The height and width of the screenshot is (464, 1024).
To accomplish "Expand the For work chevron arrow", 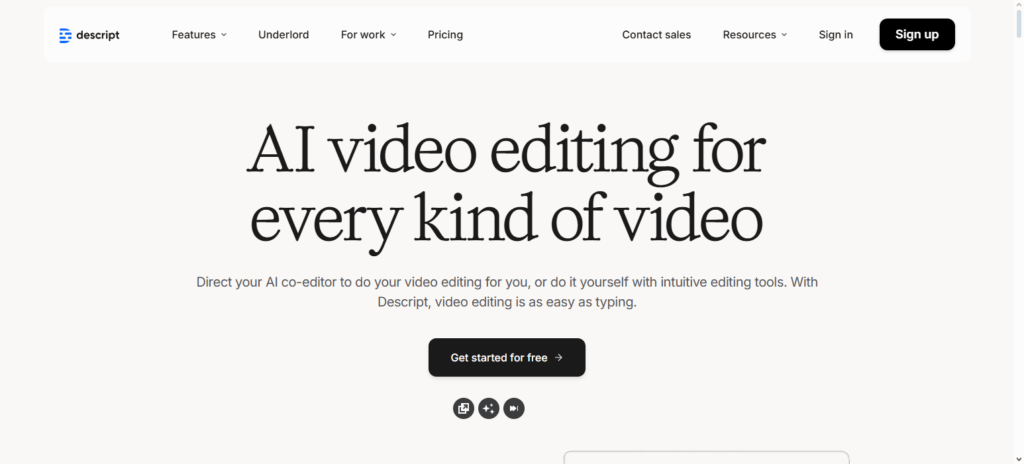I will (x=393, y=35).
